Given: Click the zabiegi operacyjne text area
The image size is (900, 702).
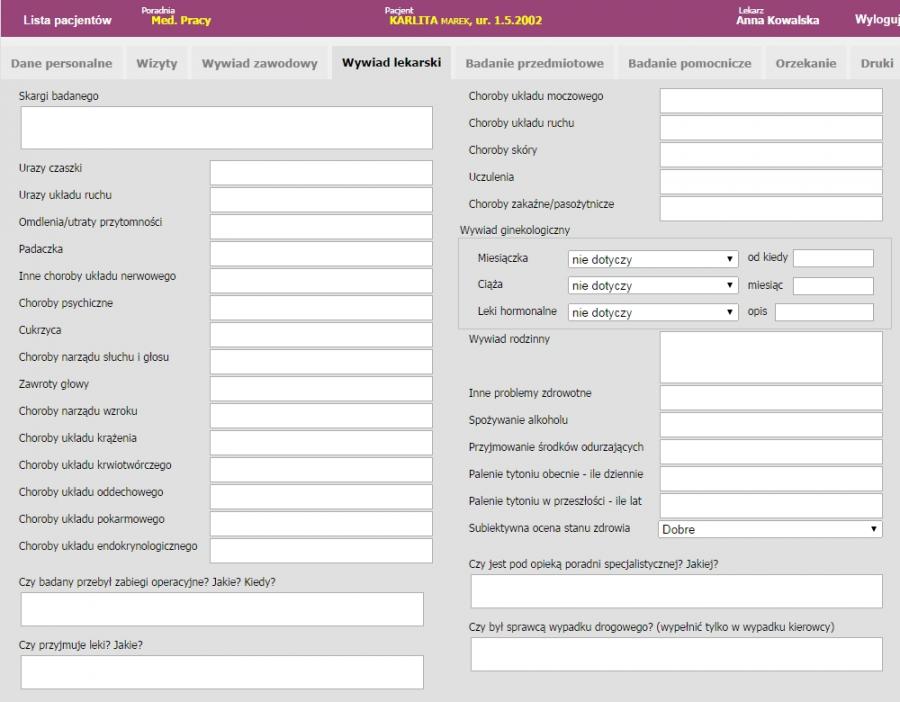Looking at the screenshot, I should 222,609.
